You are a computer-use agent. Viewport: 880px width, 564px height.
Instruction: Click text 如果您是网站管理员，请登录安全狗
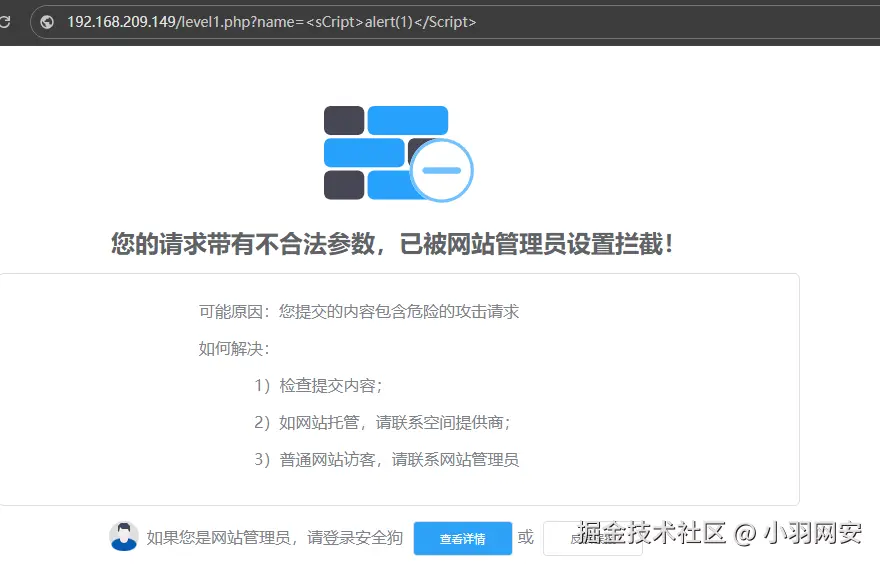pos(275,538)
